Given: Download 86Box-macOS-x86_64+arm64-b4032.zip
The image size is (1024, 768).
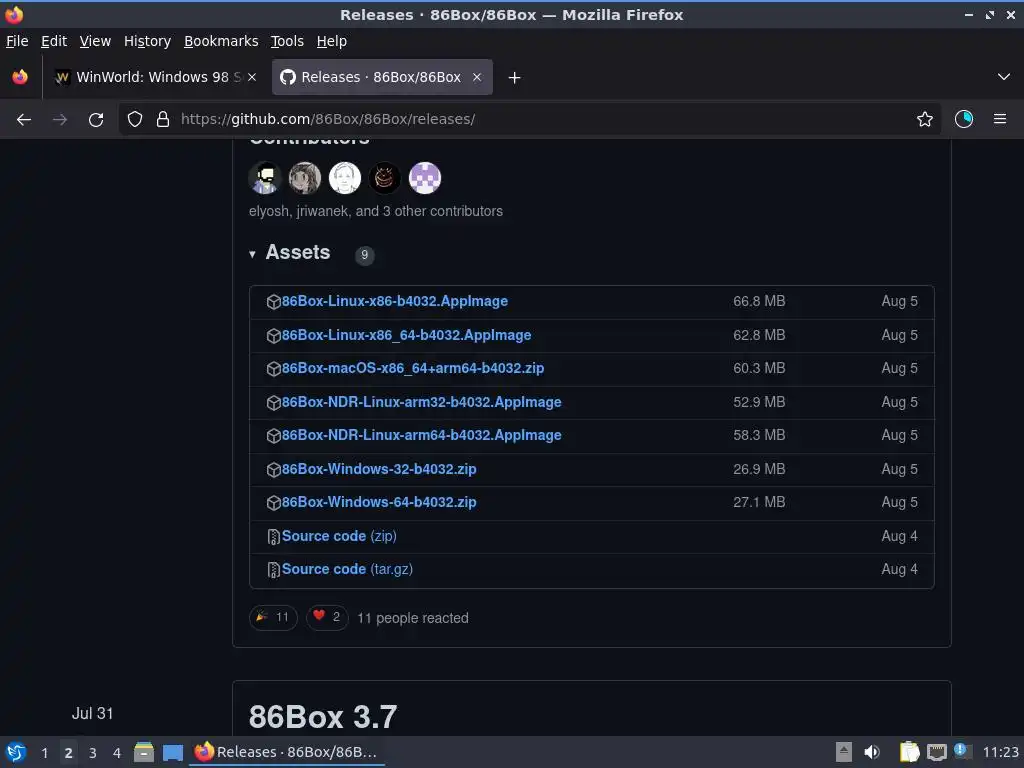Looking at the screenshot, I should (x=413, y=368).
